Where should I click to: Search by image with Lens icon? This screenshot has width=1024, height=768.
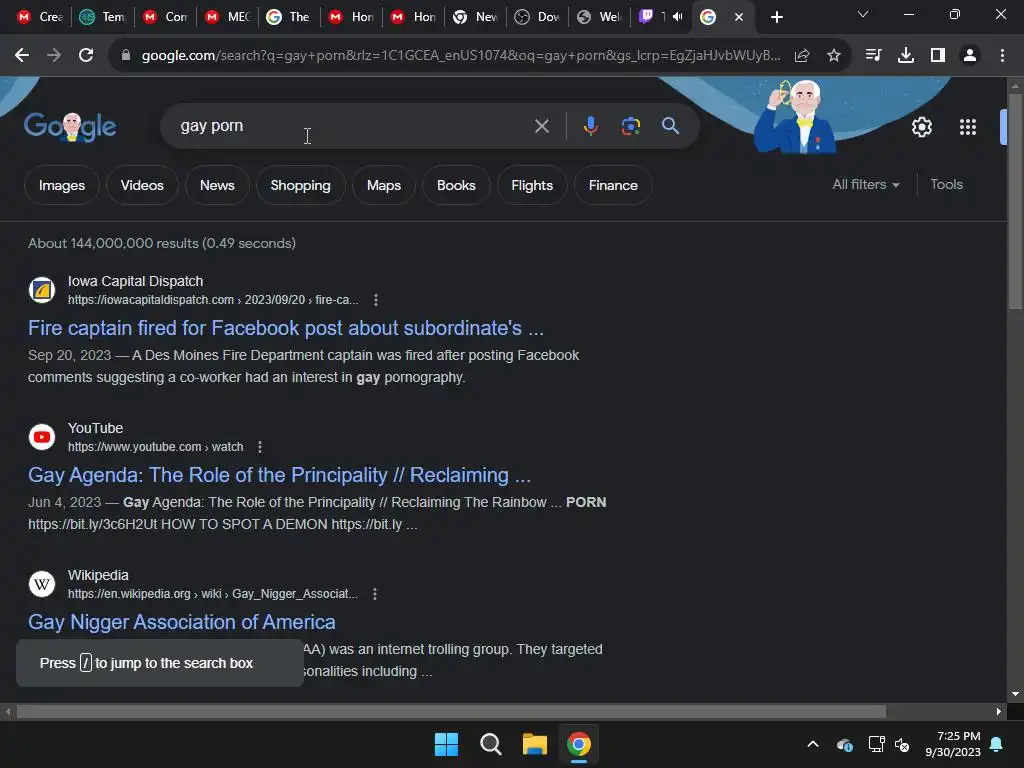point(630,126)
